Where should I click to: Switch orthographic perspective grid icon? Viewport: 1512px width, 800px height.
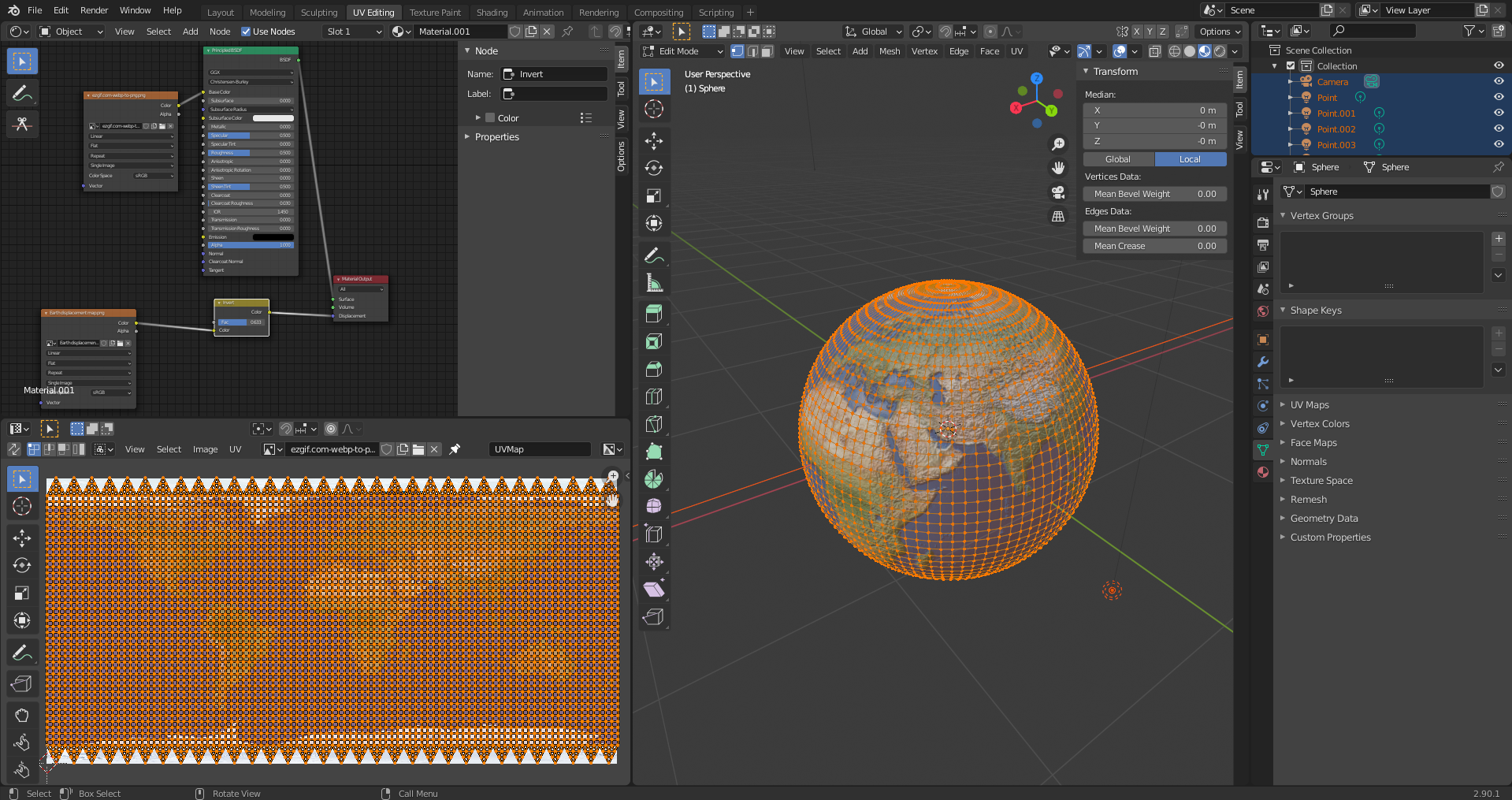pyautogui.click(x=1058, y=216)
